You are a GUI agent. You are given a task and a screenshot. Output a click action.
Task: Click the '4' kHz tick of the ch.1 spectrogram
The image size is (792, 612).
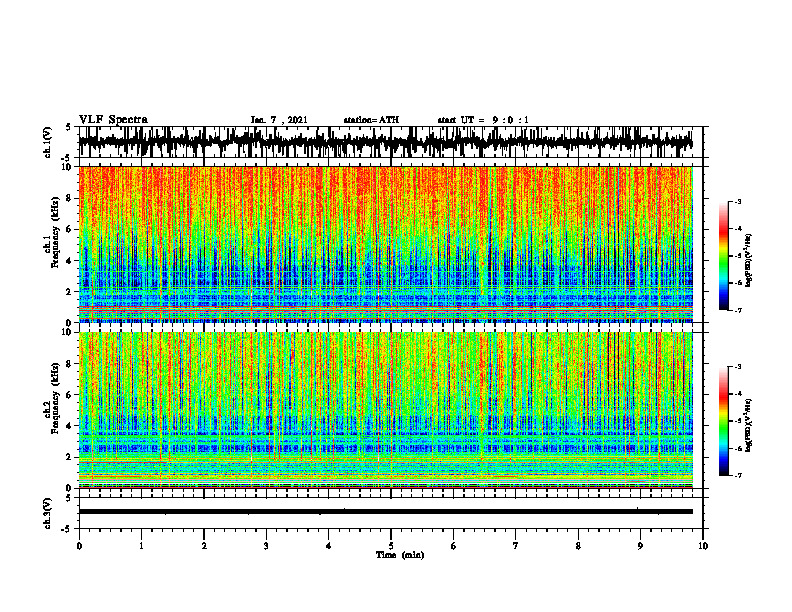70,261
